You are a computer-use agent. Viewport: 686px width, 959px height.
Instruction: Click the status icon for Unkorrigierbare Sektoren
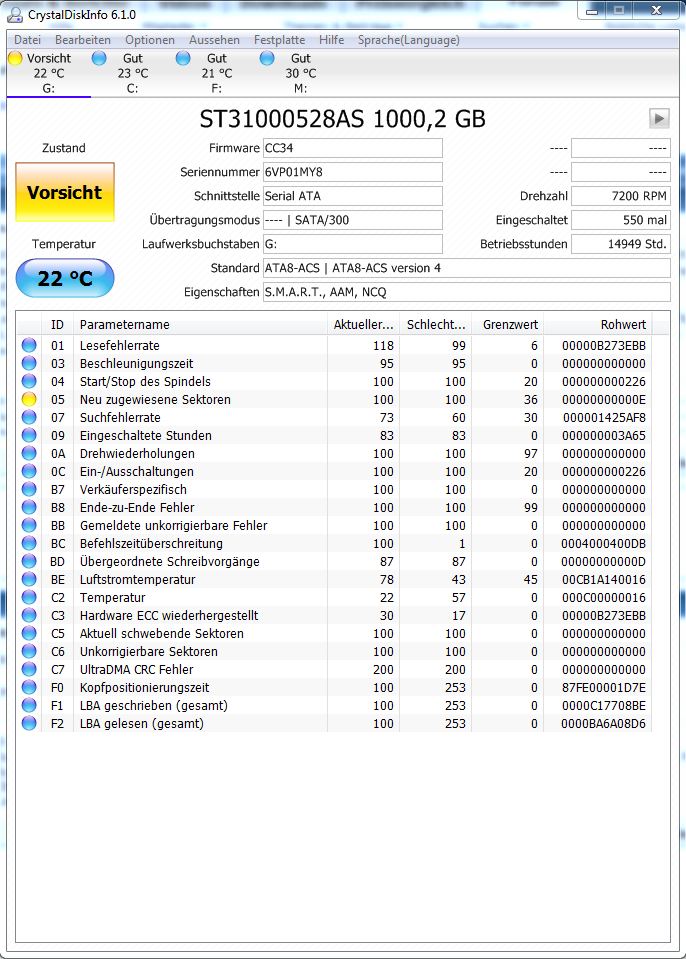[29, 651]
